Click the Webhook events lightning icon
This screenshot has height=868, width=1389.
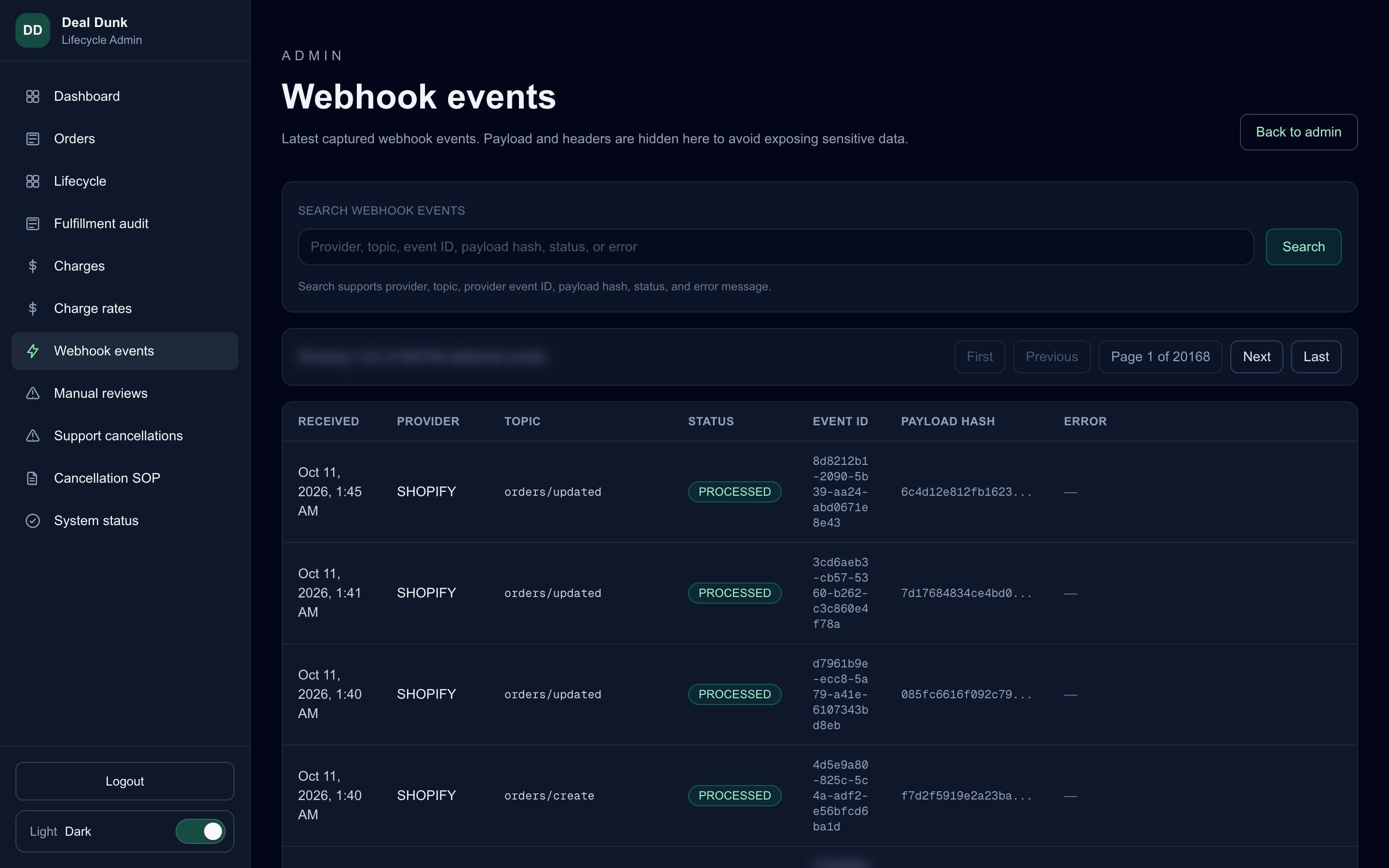[x=33, y=352]
